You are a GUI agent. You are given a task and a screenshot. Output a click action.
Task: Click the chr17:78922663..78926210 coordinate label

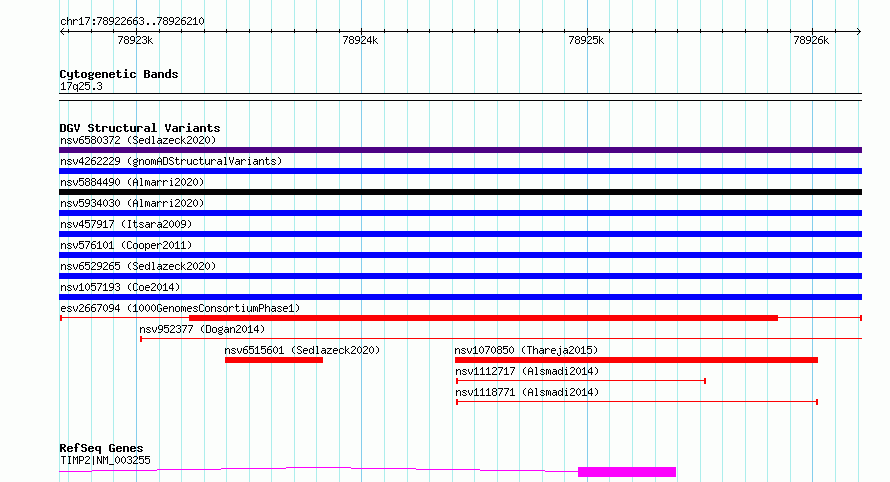click(x=132, y=22)
